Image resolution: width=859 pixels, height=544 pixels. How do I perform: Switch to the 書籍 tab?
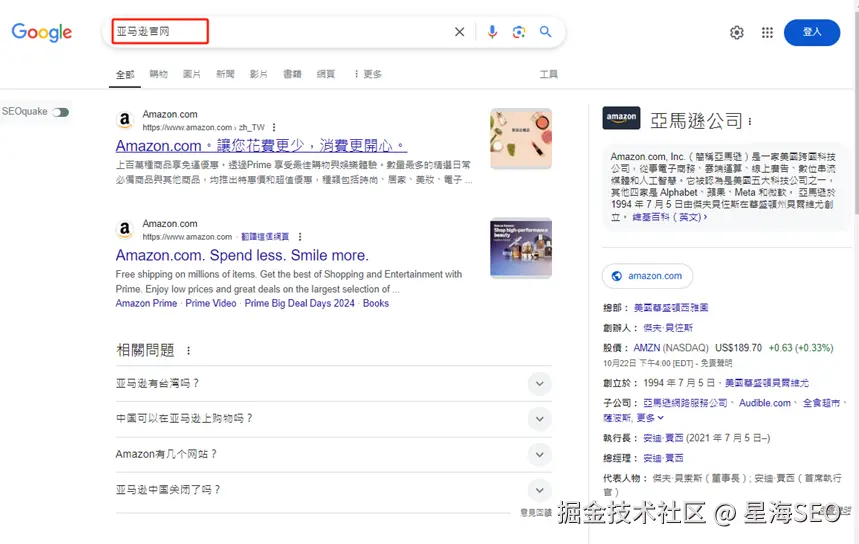[x=292, y=74]
